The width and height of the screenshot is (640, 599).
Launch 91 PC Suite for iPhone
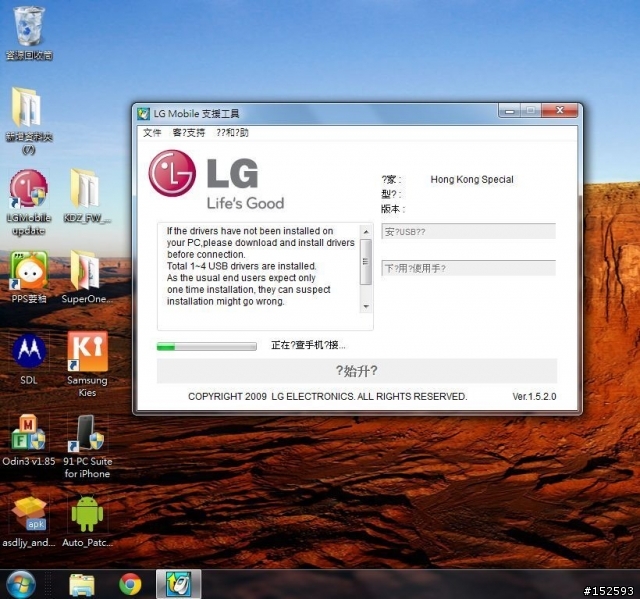pos(87,433)
